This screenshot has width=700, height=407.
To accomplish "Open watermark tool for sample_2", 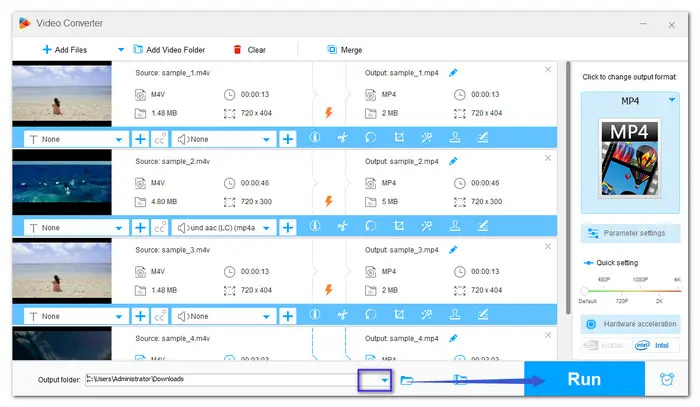I will point(454,226).
